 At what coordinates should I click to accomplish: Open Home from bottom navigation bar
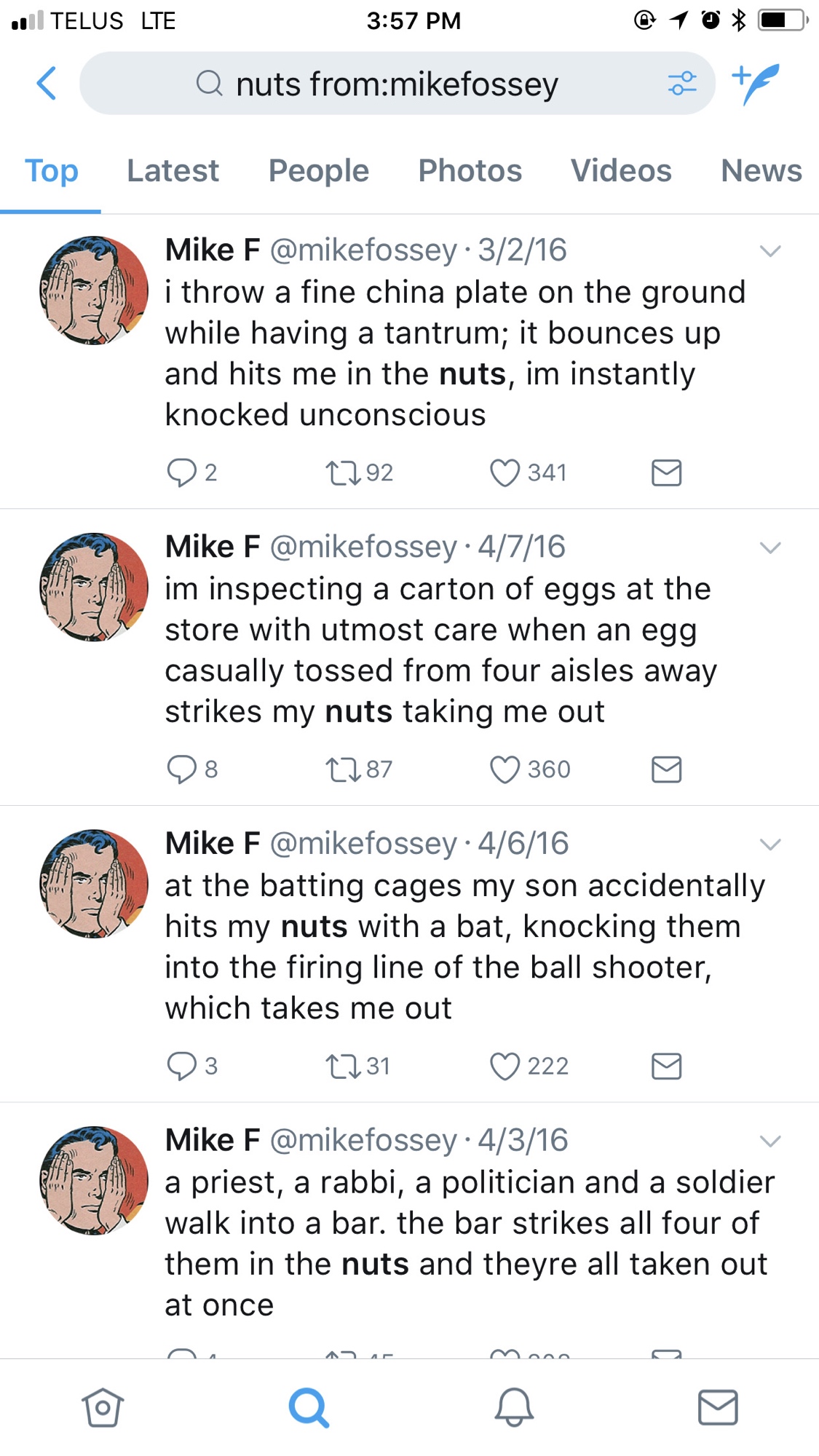click(x=103, y=1407)
